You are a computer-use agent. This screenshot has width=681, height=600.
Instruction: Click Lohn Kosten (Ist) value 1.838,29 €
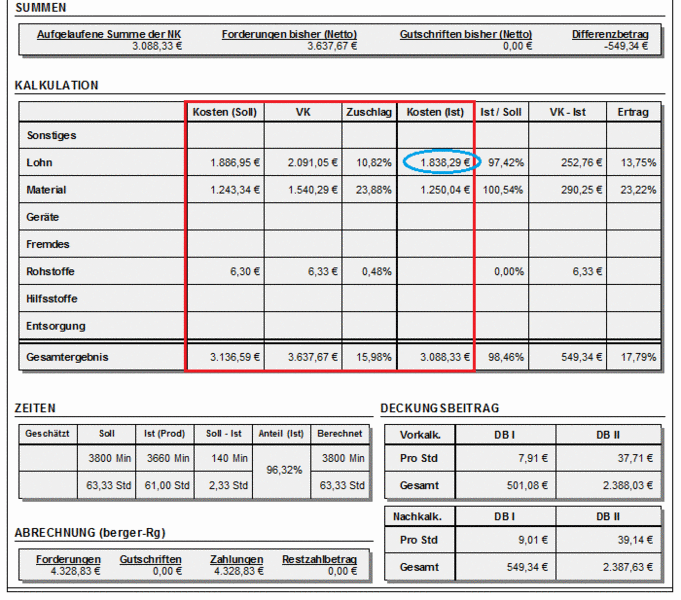click(445, 162)
